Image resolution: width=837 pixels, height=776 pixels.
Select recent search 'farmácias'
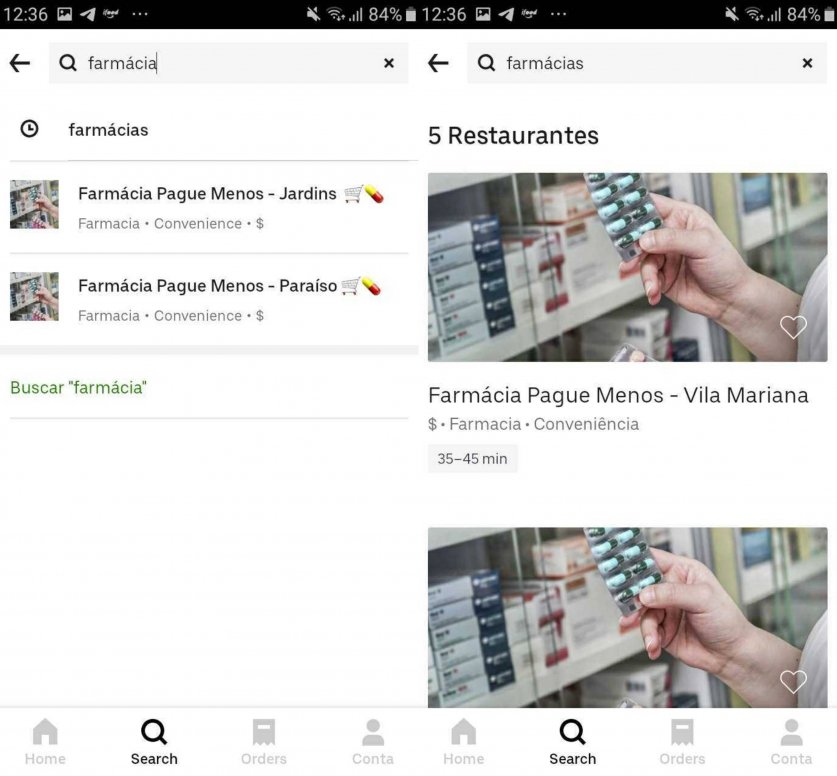108,130
